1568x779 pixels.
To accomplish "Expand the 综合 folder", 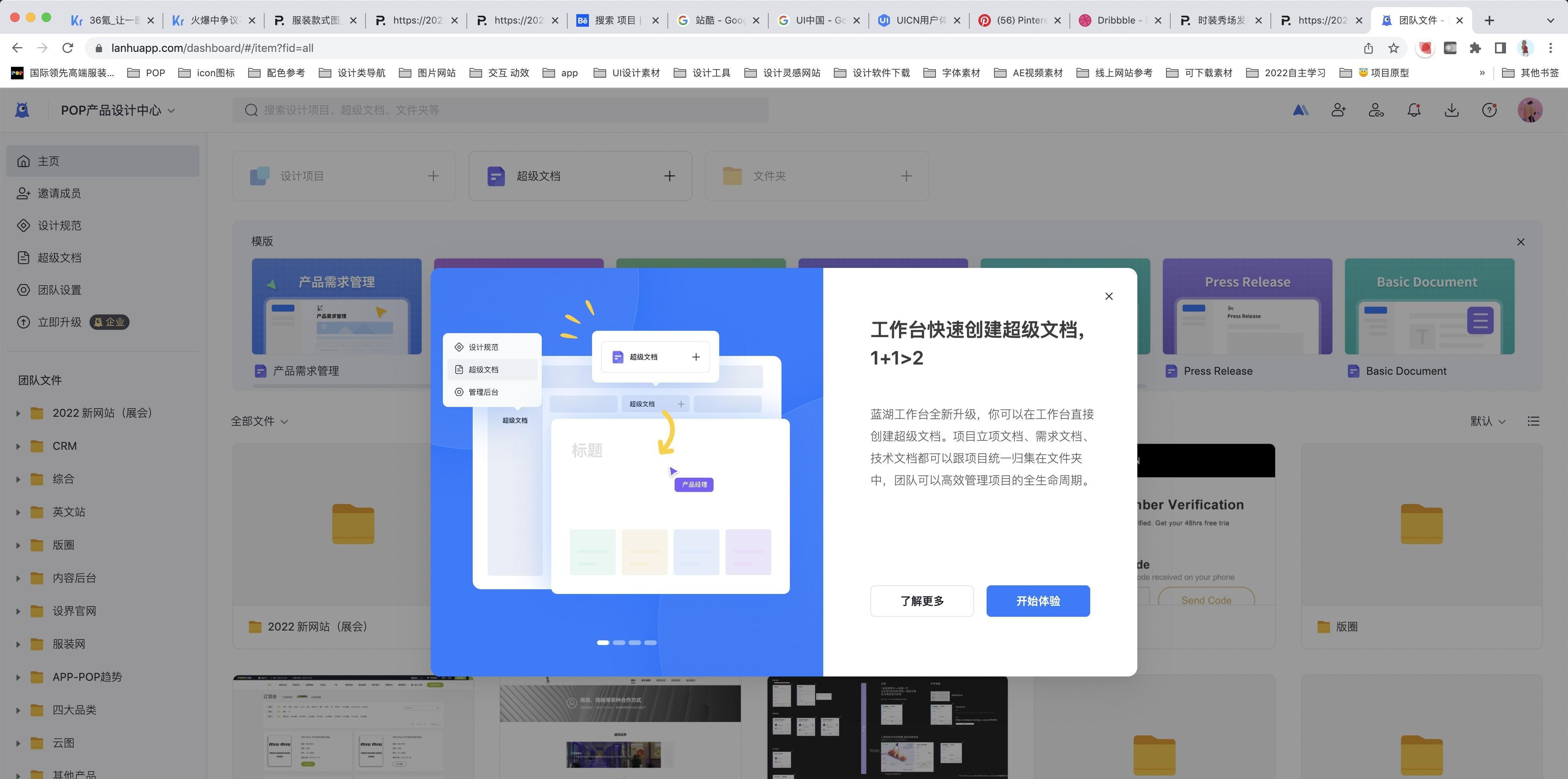I will 18,479.
